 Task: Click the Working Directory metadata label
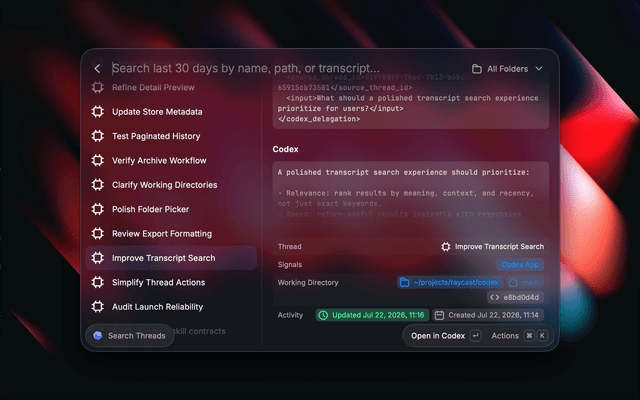coord(308,282)
